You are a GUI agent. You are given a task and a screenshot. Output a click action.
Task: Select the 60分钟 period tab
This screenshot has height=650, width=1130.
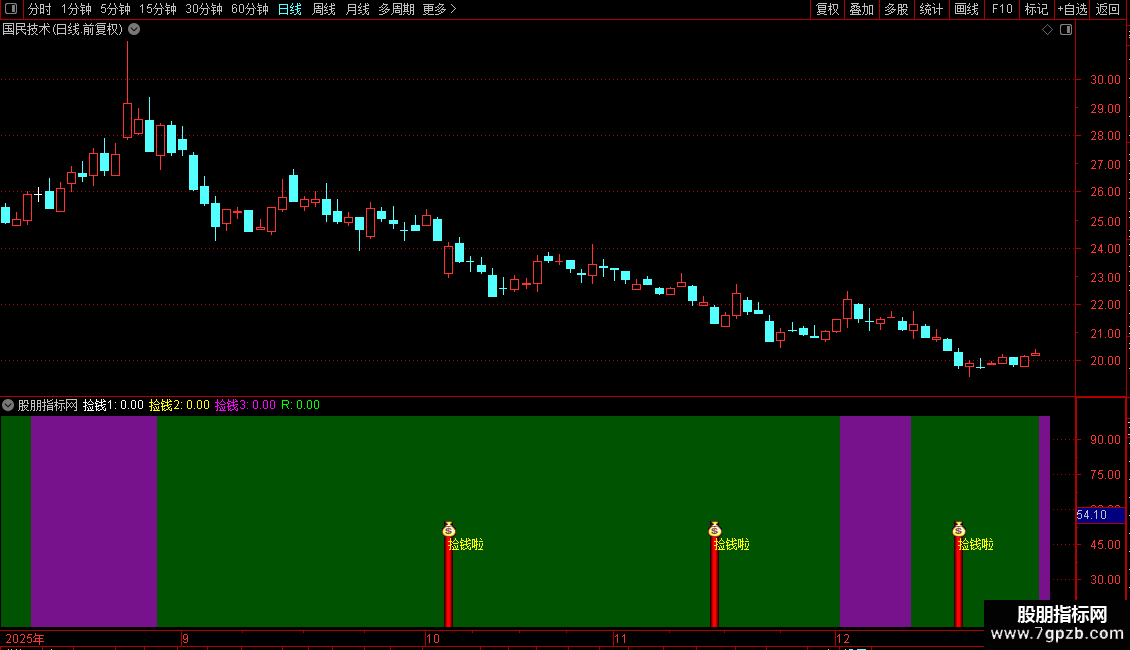click(x=249, y=9)
